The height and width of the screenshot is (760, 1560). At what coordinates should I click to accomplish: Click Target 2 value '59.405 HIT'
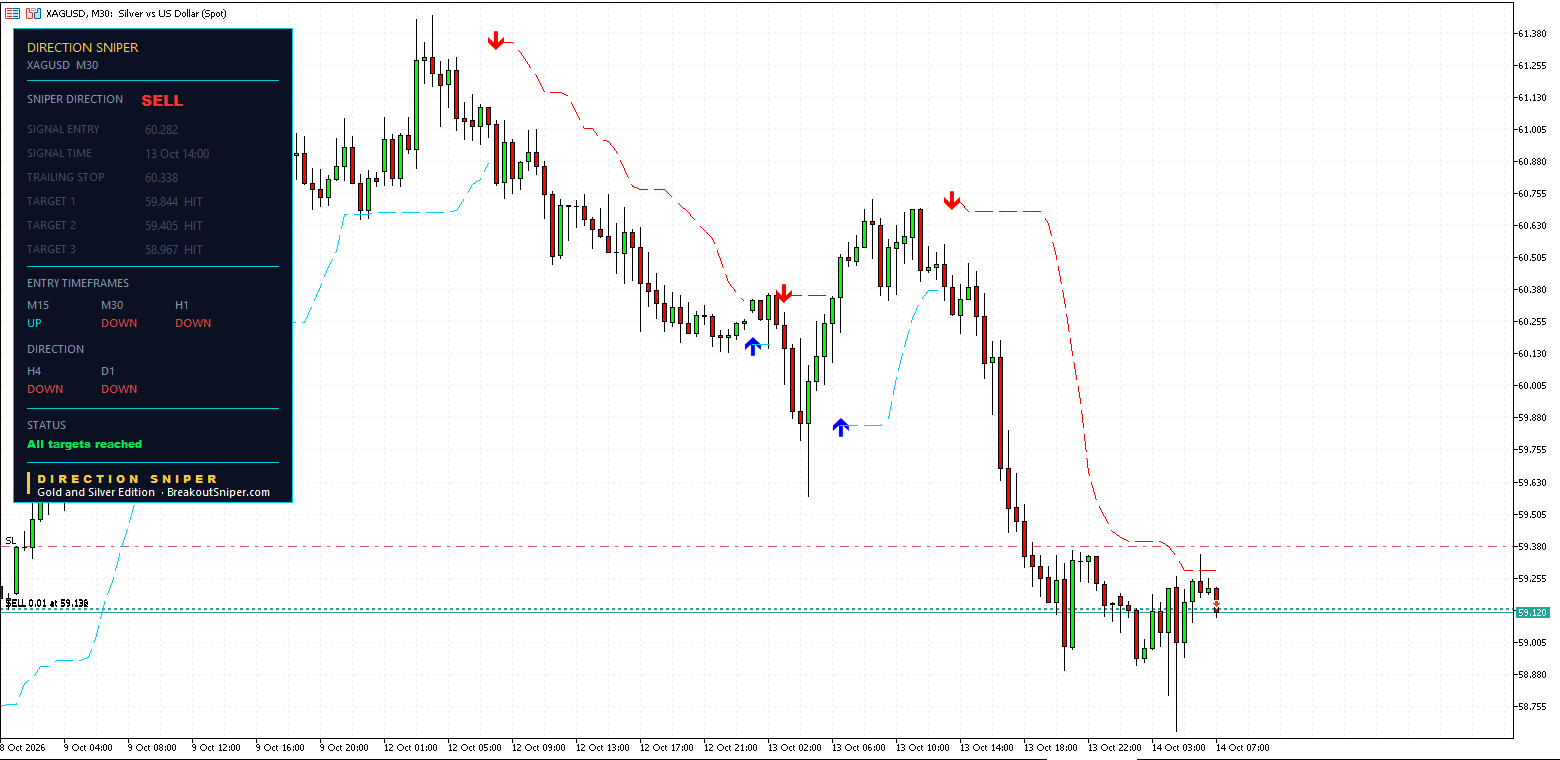174,226
